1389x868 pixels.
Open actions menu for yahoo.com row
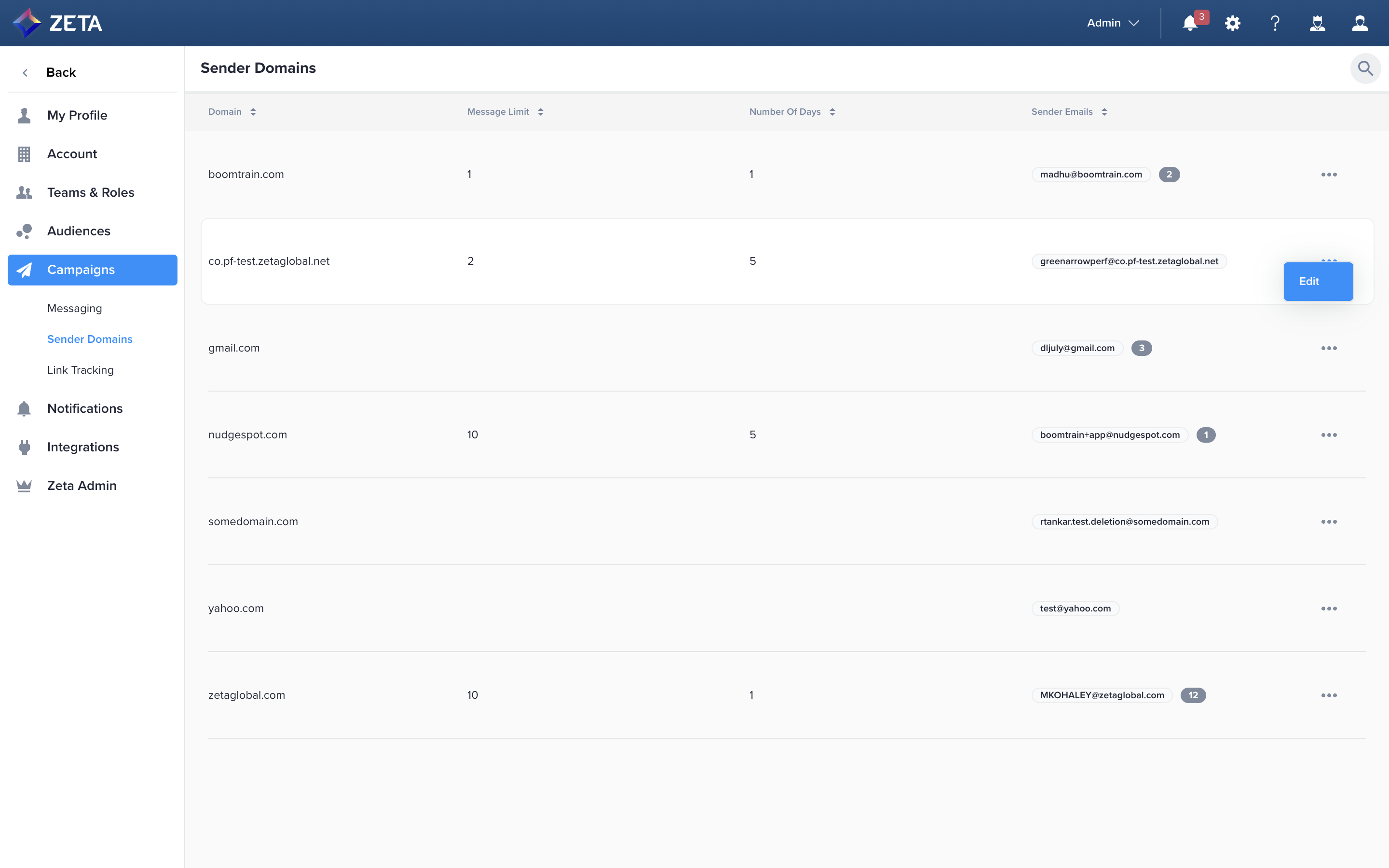[x=1329, y=608]
